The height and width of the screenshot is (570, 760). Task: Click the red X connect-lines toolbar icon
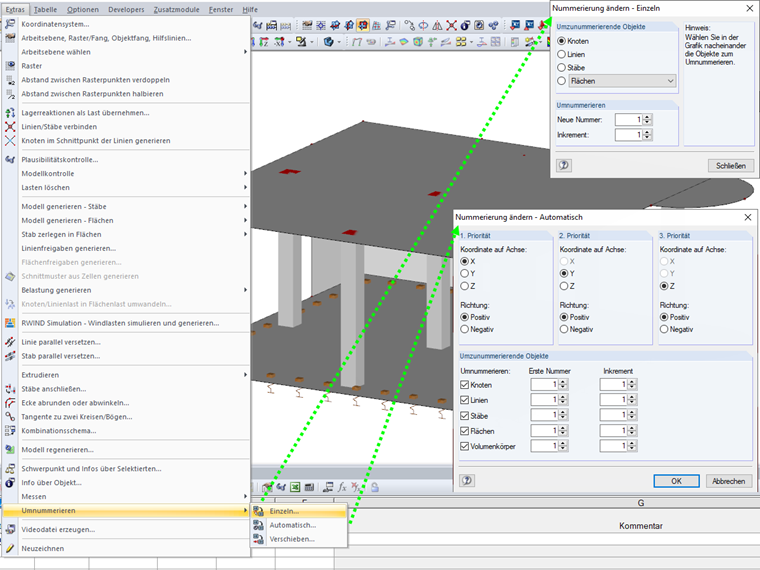(x=451, y=25)
